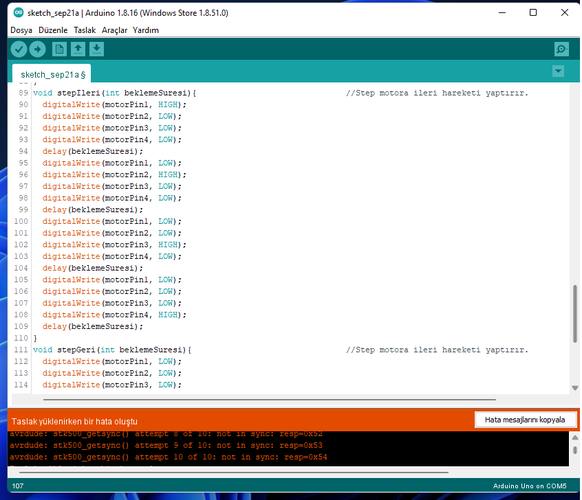582x500 pixels.
Task: Save the sketch with the Save icon
Action: 97,49
